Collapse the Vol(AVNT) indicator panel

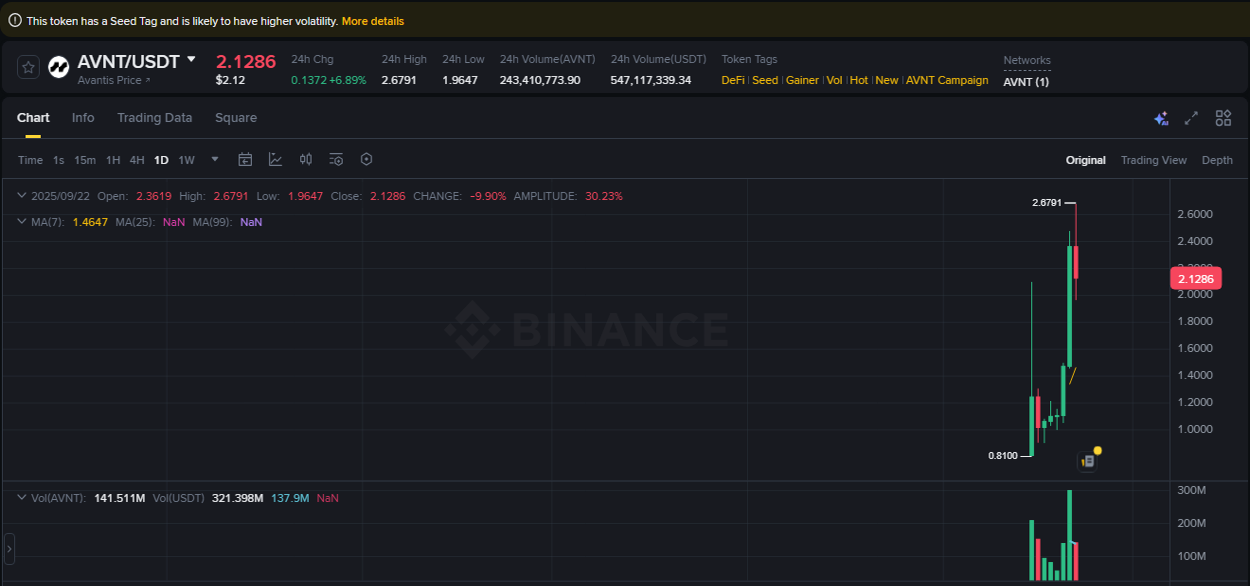click(23, 495)
